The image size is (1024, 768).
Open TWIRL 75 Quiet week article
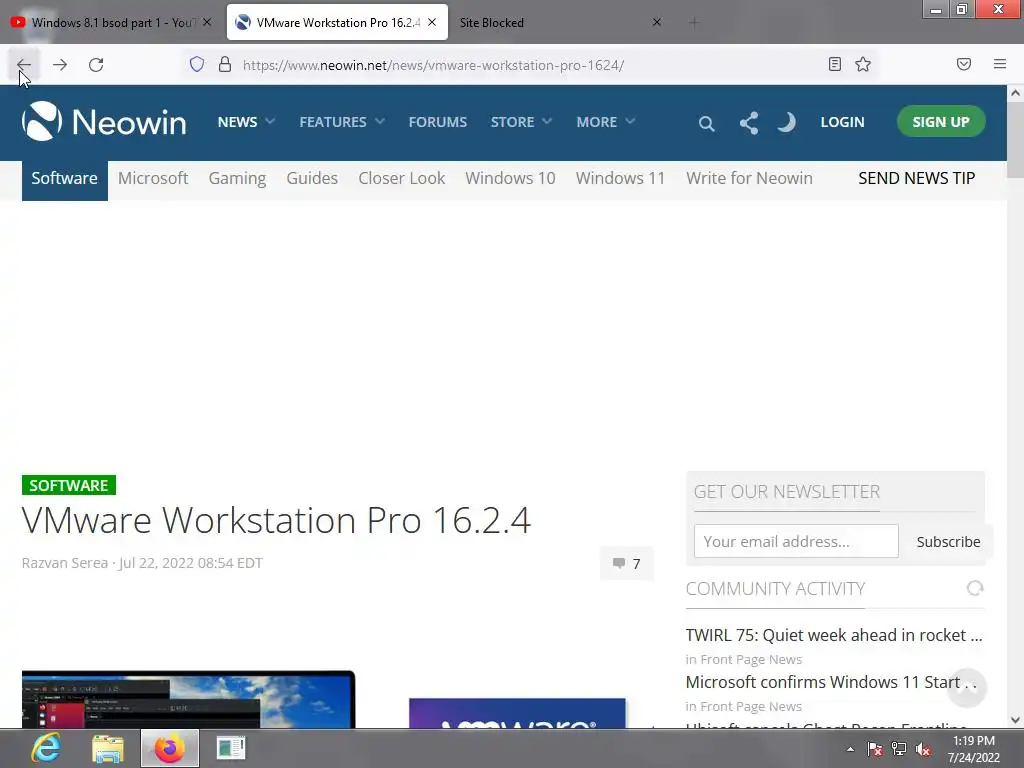[x=834, y=635]
